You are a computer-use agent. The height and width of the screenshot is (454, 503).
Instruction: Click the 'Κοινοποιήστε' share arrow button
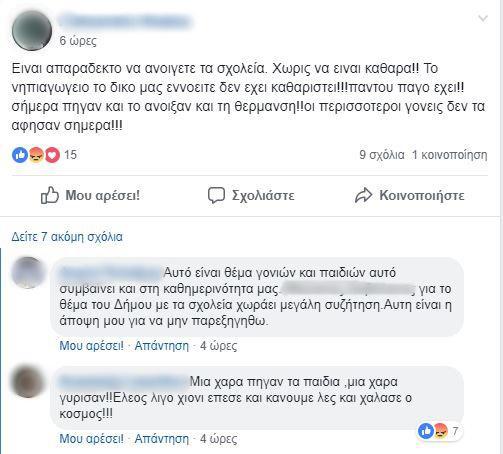point(409,195)
